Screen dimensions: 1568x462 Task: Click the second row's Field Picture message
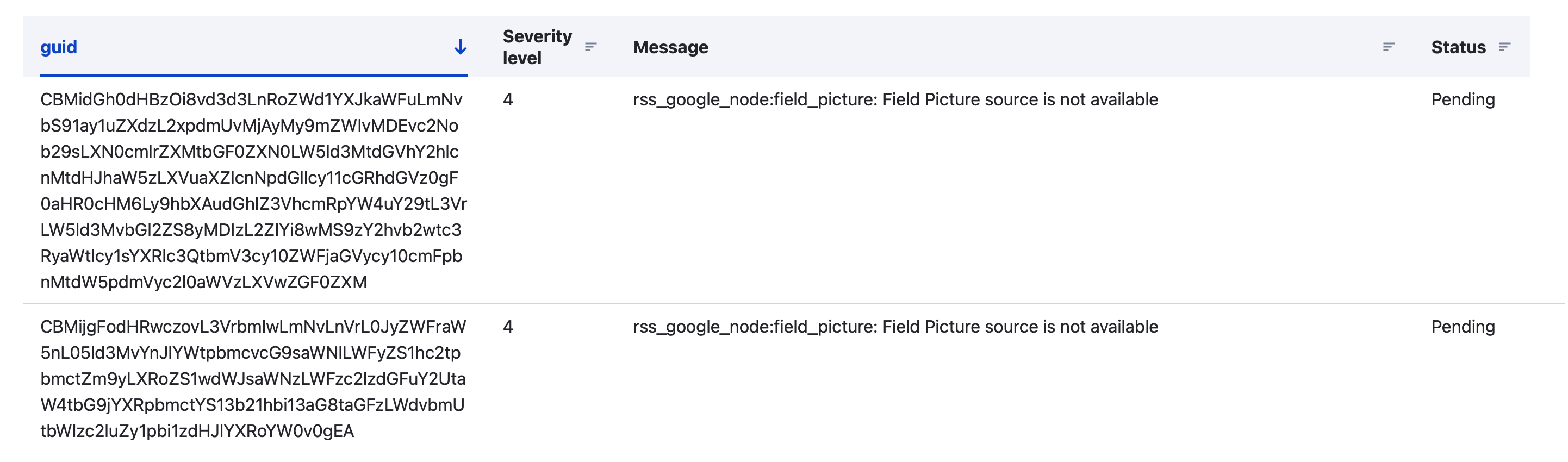(x=895, y=326)
